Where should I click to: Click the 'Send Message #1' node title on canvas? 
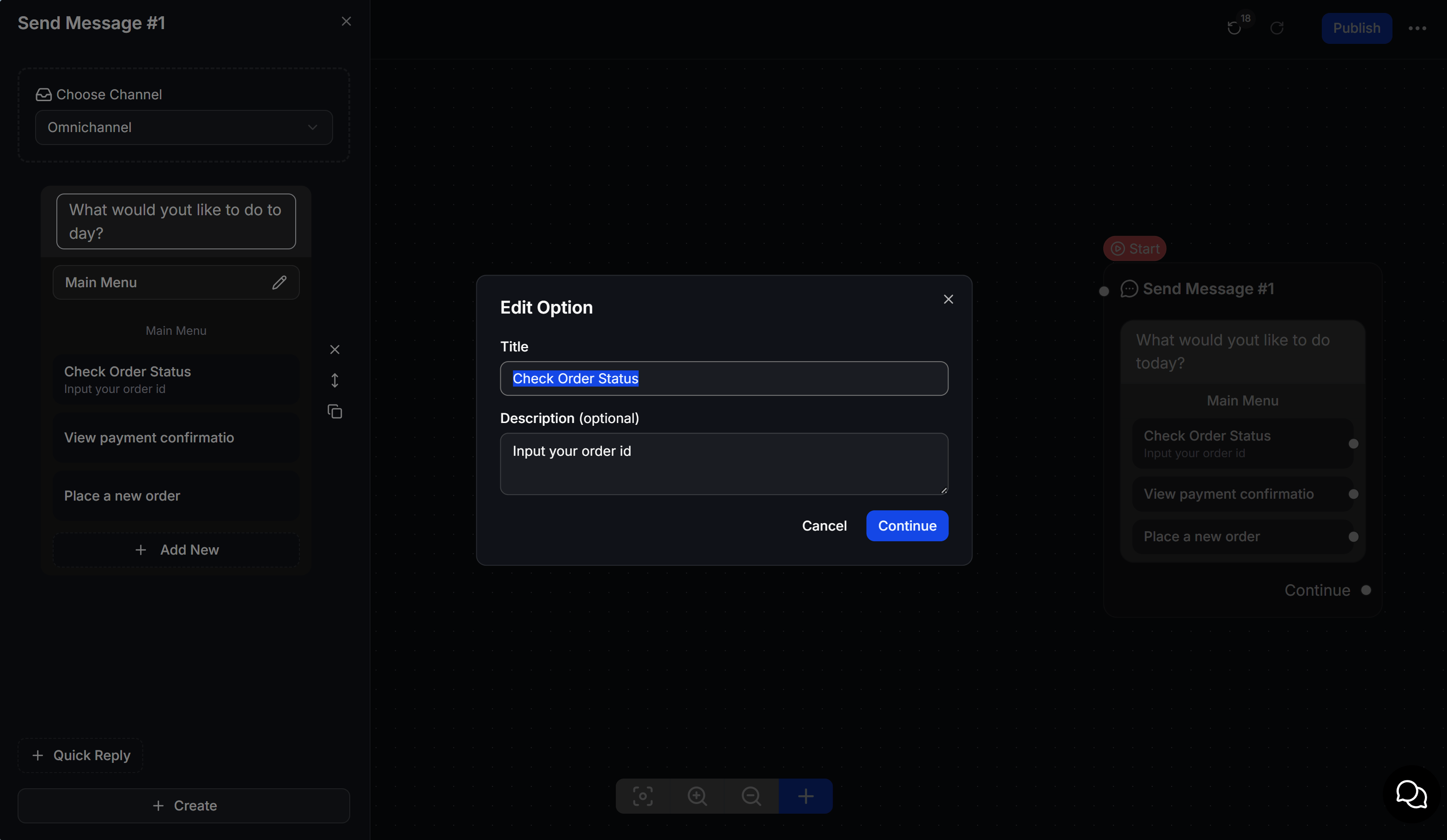click(x=1208, y=289)
